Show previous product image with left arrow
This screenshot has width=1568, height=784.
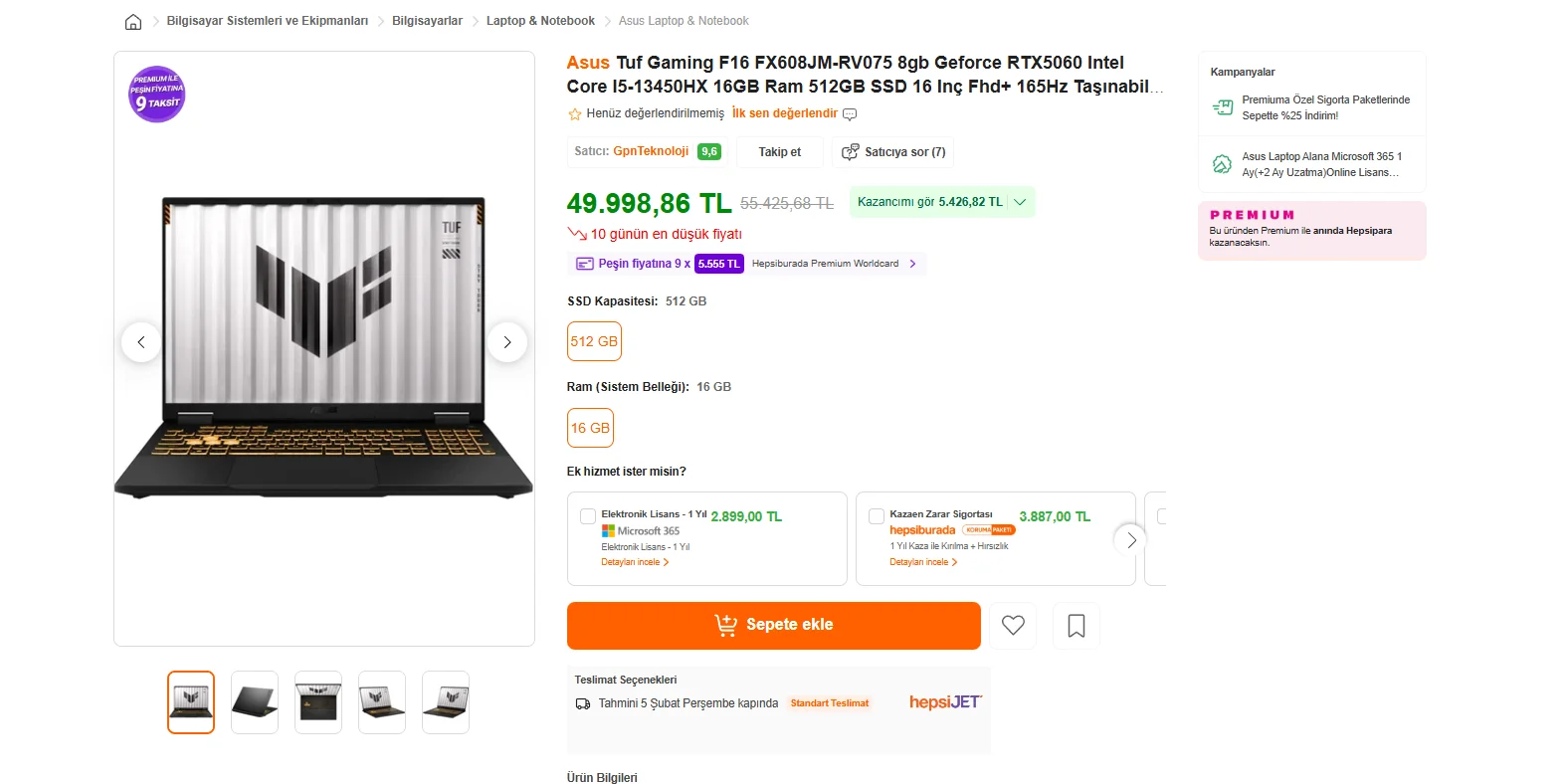[141, 342]
